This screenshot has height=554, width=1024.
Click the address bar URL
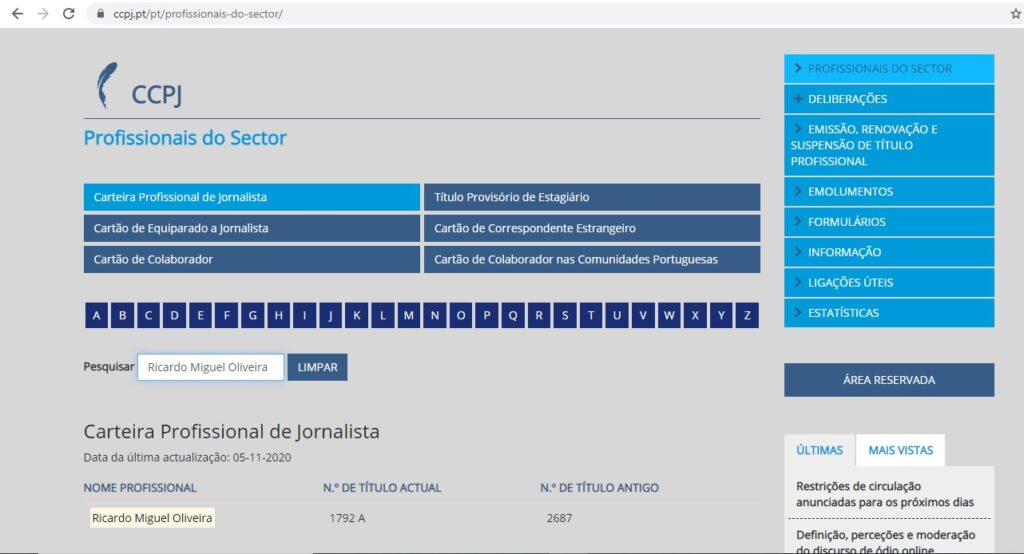point(197,14)
